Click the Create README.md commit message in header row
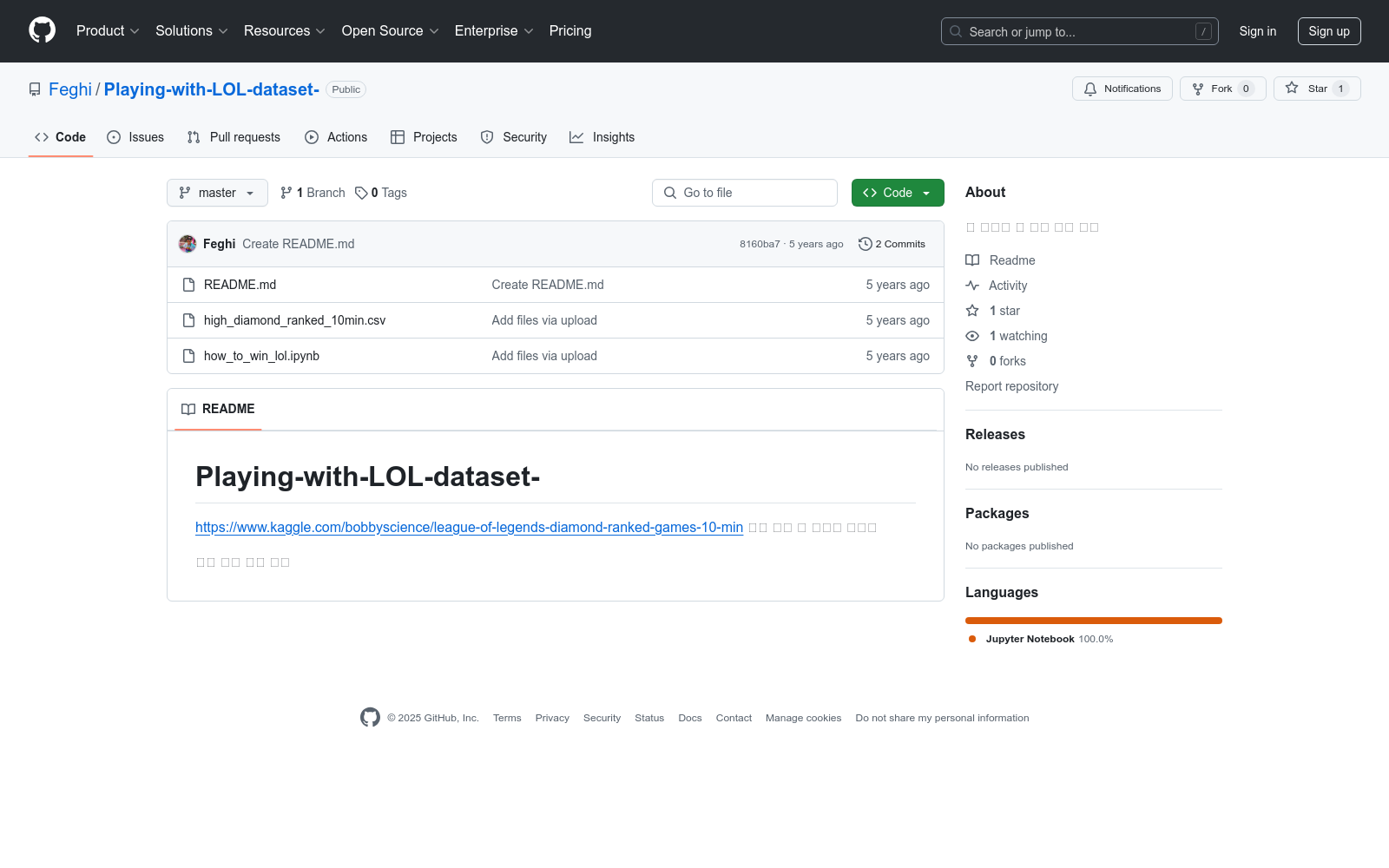The image size is (1389, 868). pyautogui.click(x=299, y=244)
